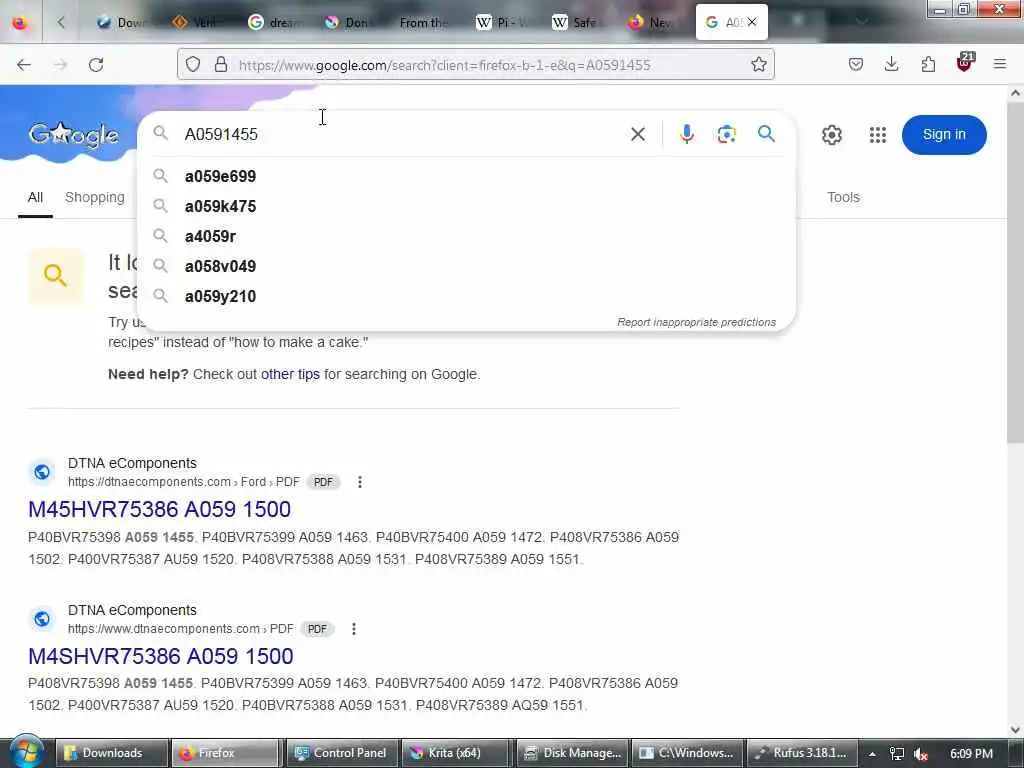The height and width of the screenshot is (768, 1024).
Task: View site security padlock info
Action: tap(221, 64)
